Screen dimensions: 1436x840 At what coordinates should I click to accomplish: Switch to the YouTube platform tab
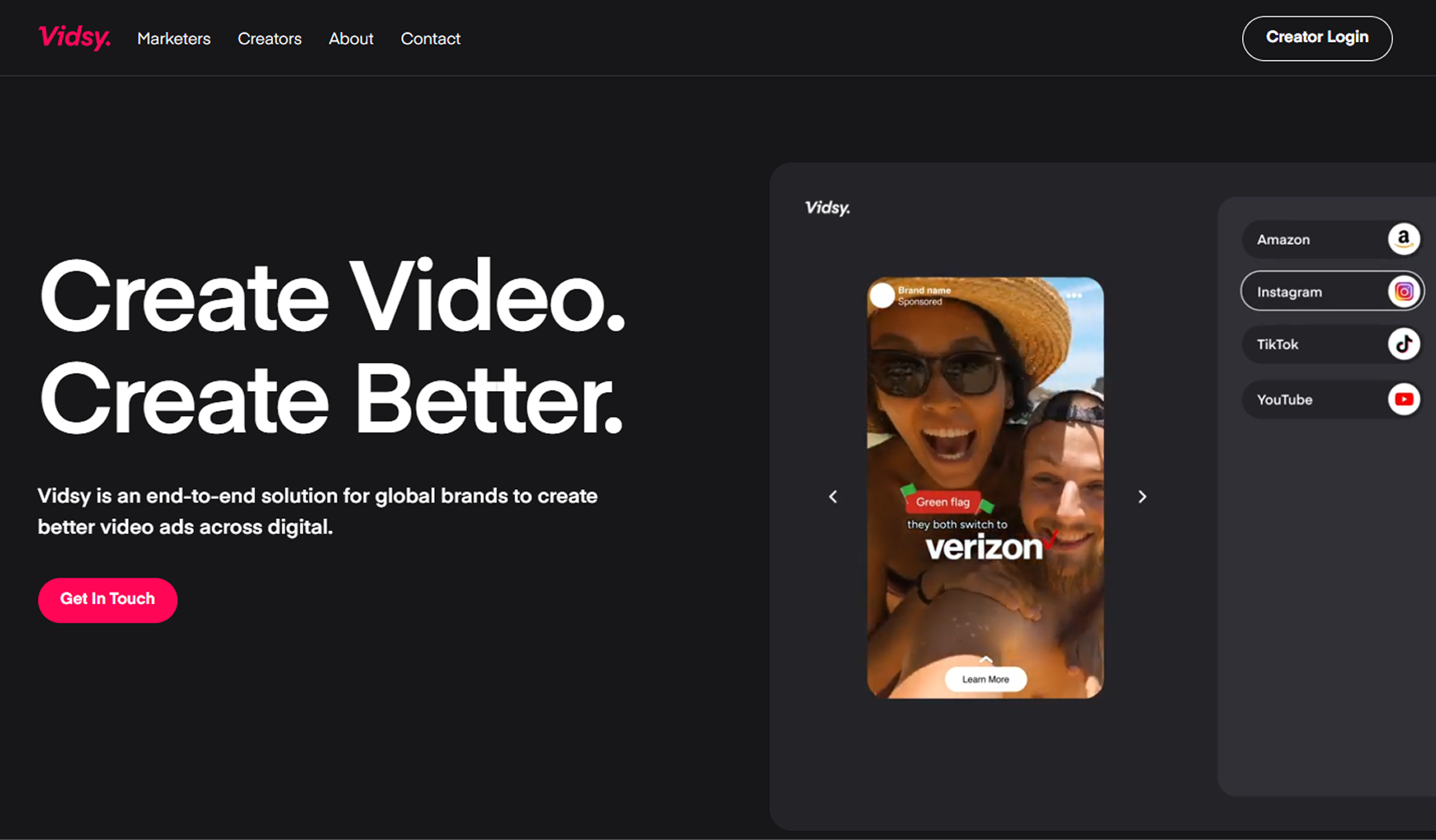1331,399
